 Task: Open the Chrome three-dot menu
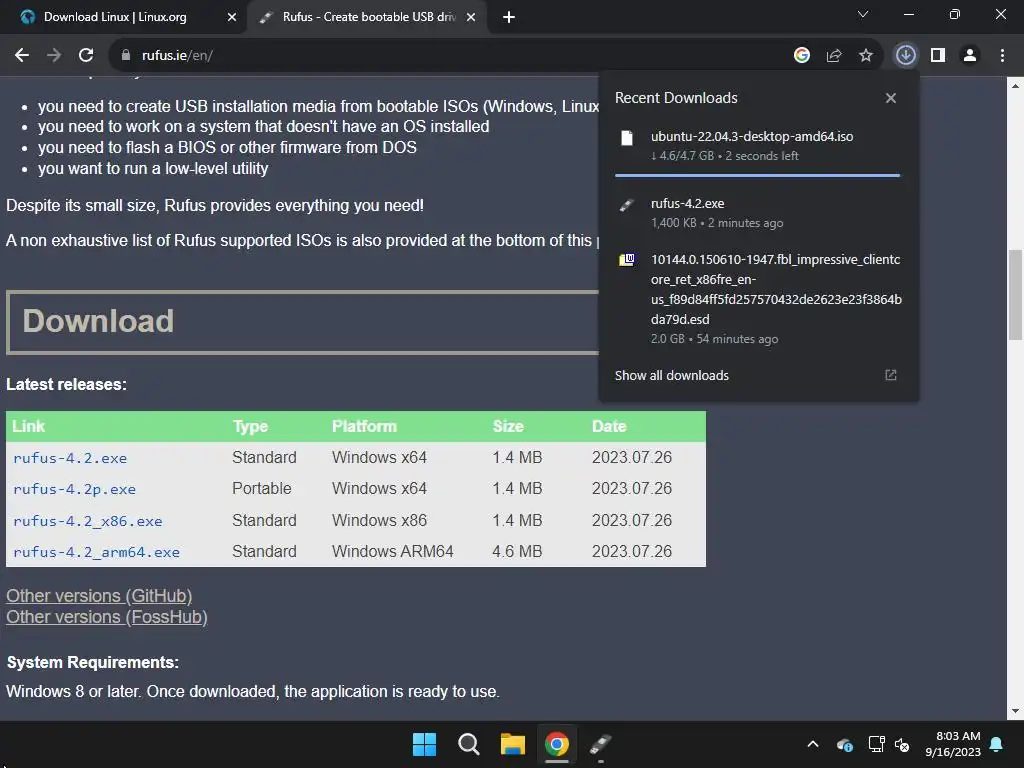click(1002, 56)
